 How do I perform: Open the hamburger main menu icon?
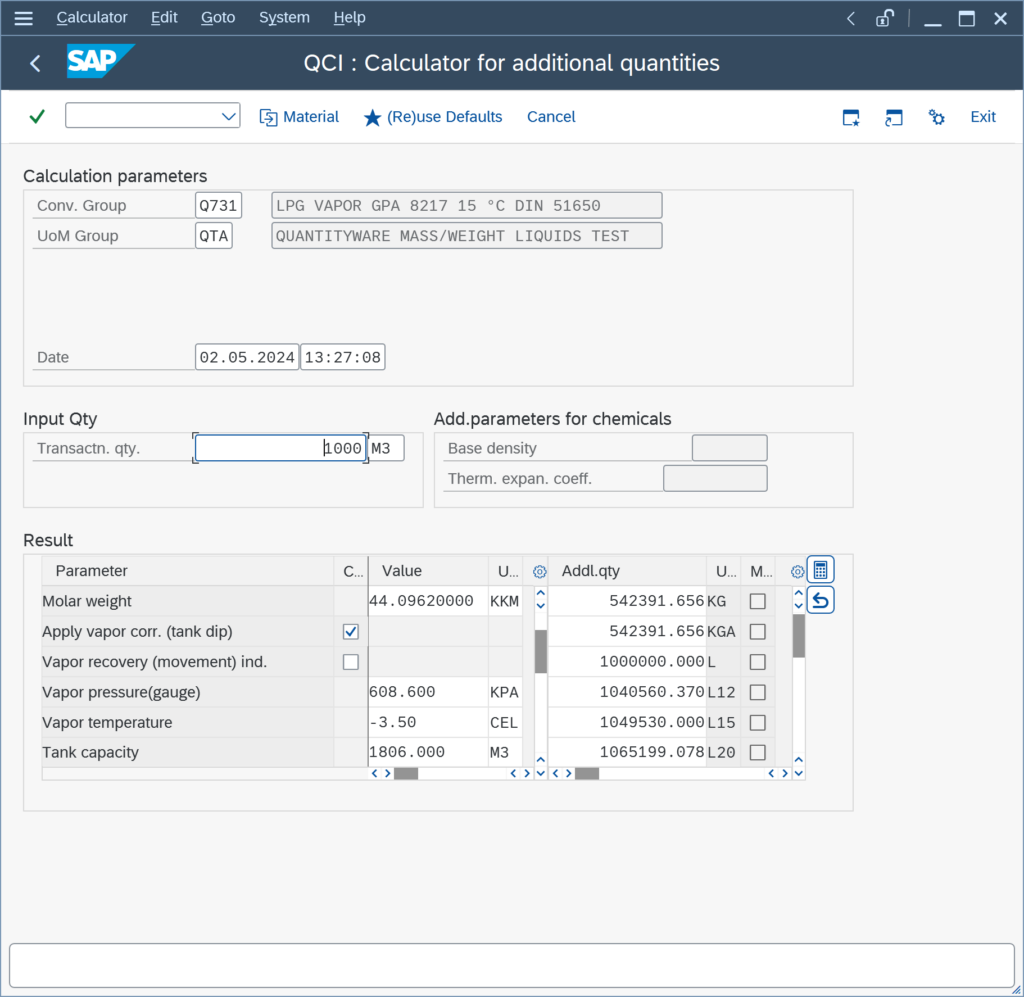tap(24, 18)
